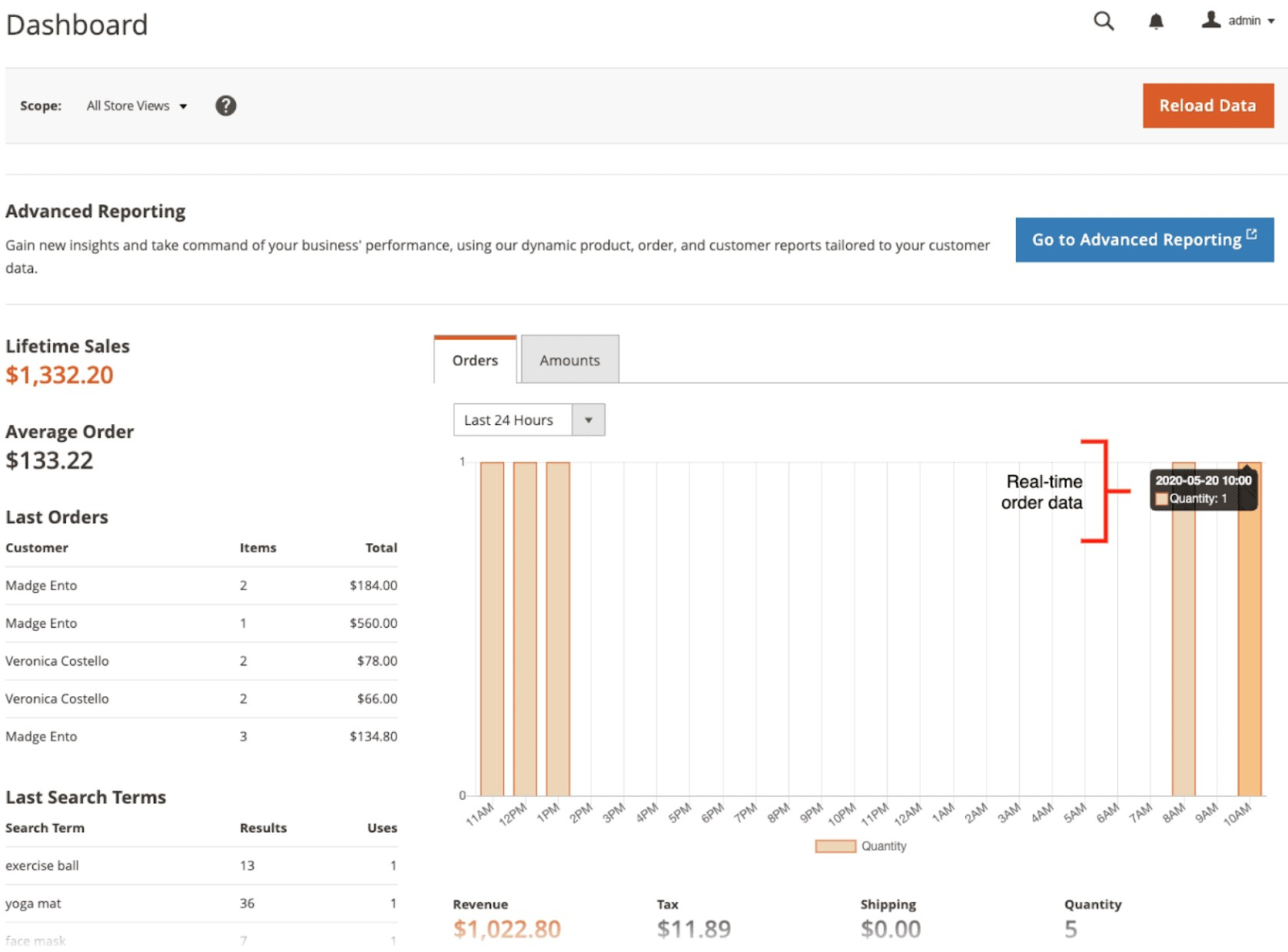The width and height of the screenshot is (1288, 952).
Task: Click the external link icon on Advanced Reporting button
Action: click(x=1251, y=233)
